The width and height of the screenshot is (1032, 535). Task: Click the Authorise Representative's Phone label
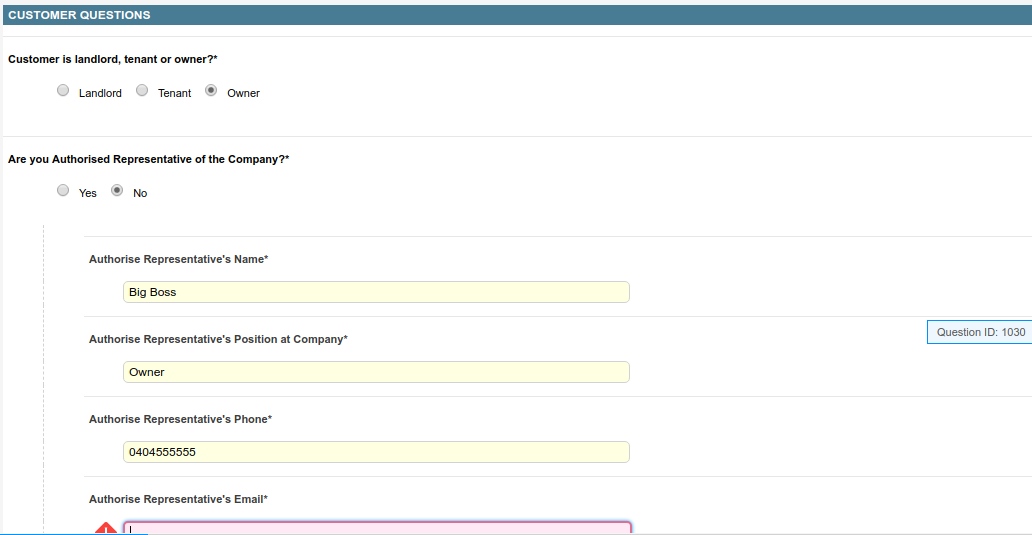[x=180, y=419]
